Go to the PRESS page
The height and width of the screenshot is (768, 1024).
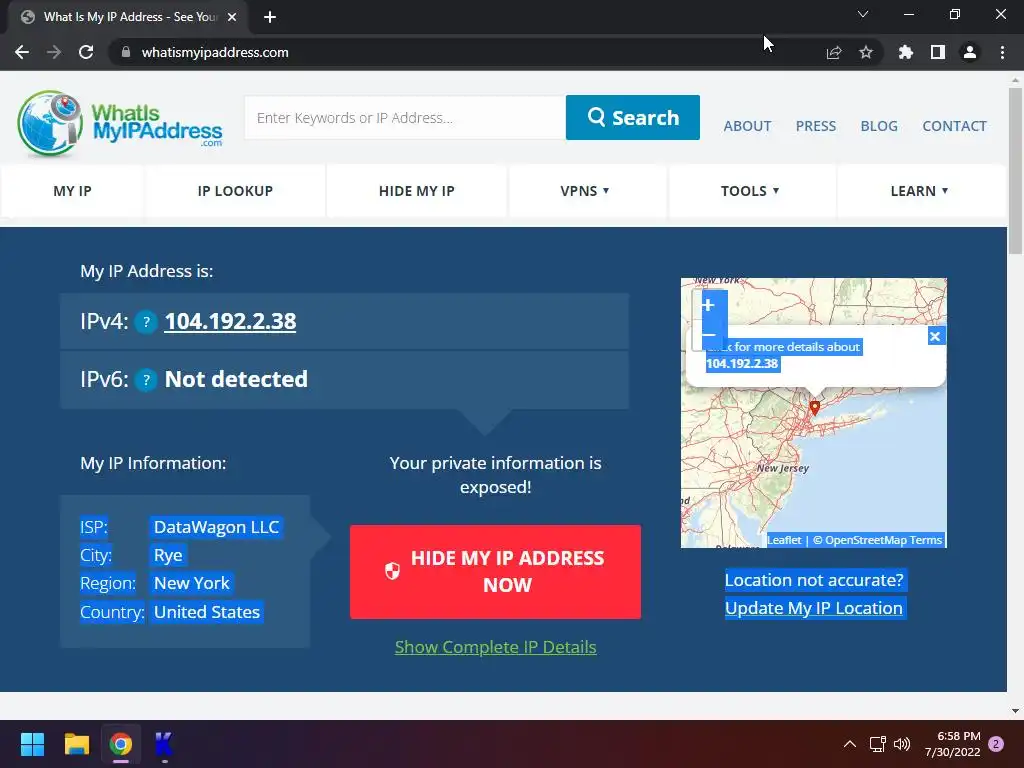(x=816, y=126)
